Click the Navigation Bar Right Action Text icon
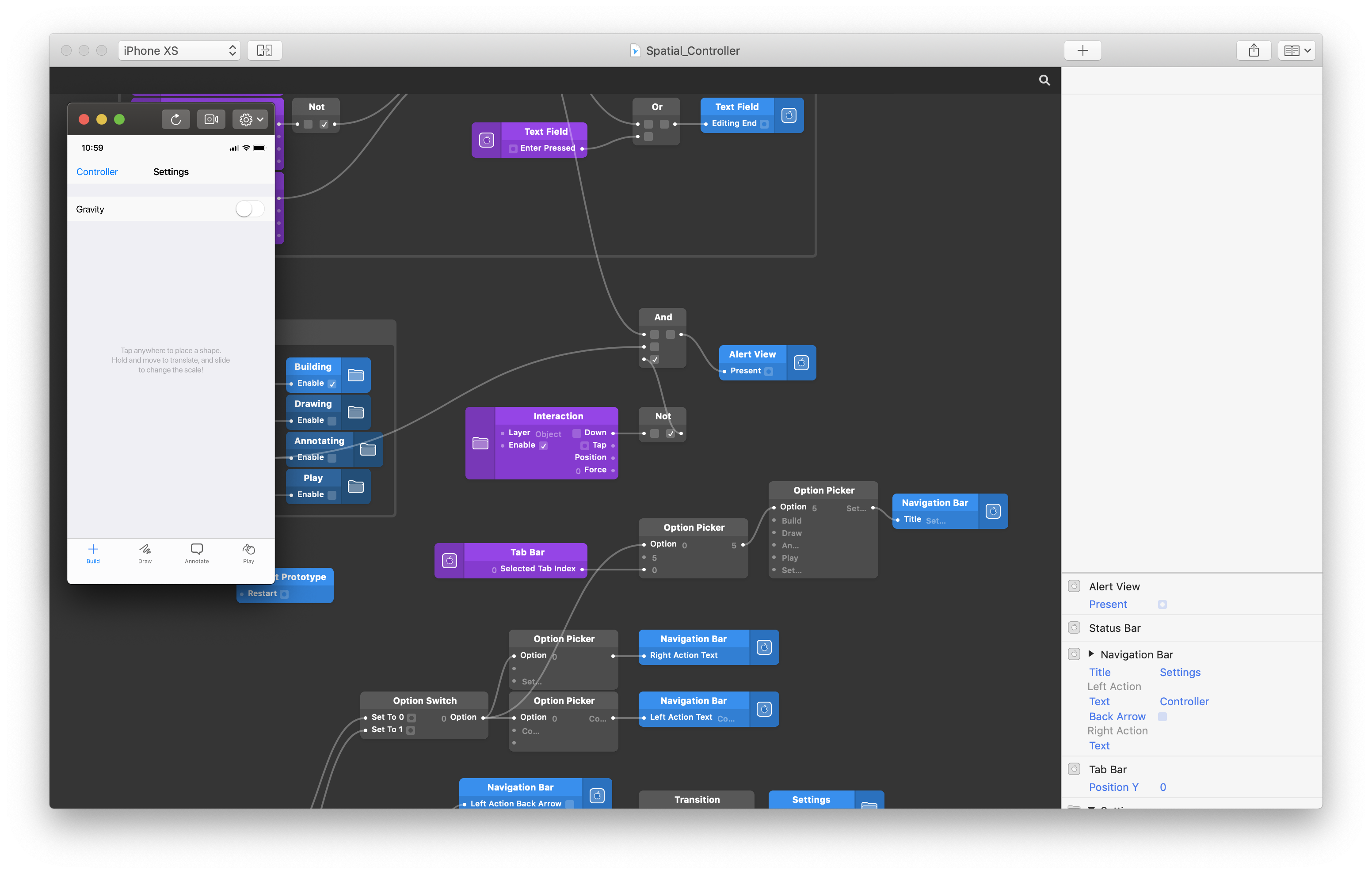The image size is (1372, 874). 764,647
